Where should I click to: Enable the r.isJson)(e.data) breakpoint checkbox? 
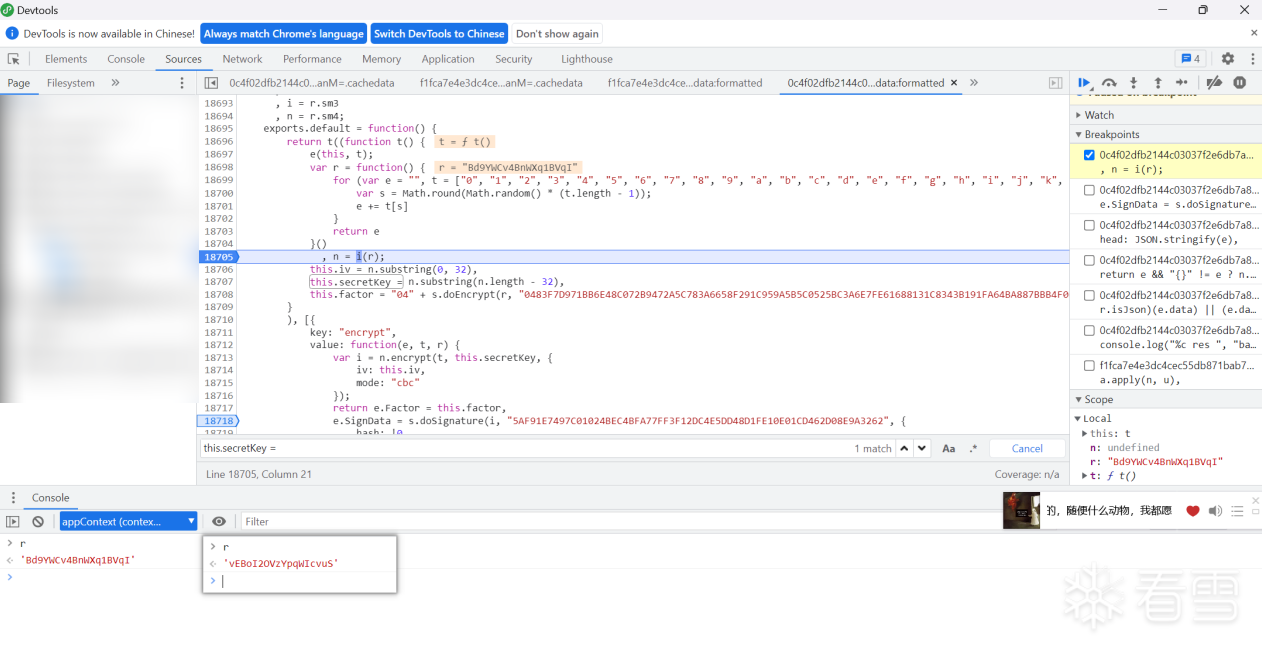coord(1089,295)
